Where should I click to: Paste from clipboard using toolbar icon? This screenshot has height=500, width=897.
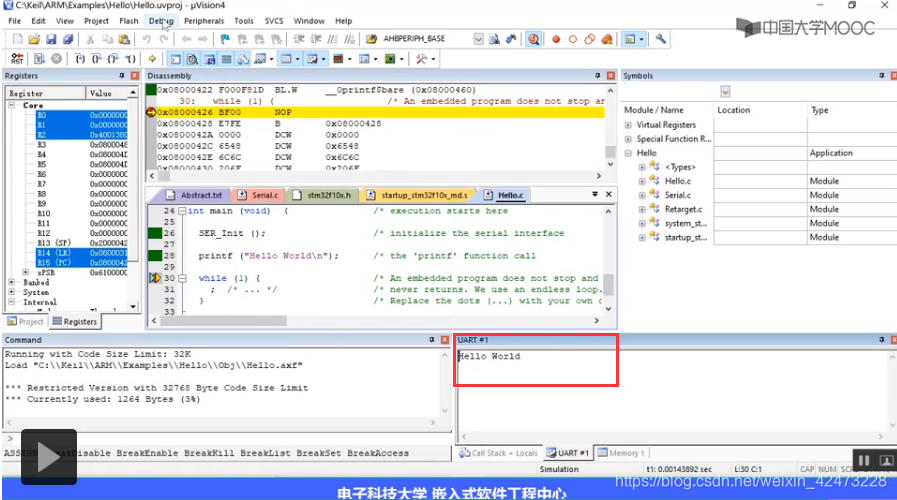click(x=124, y=39)
